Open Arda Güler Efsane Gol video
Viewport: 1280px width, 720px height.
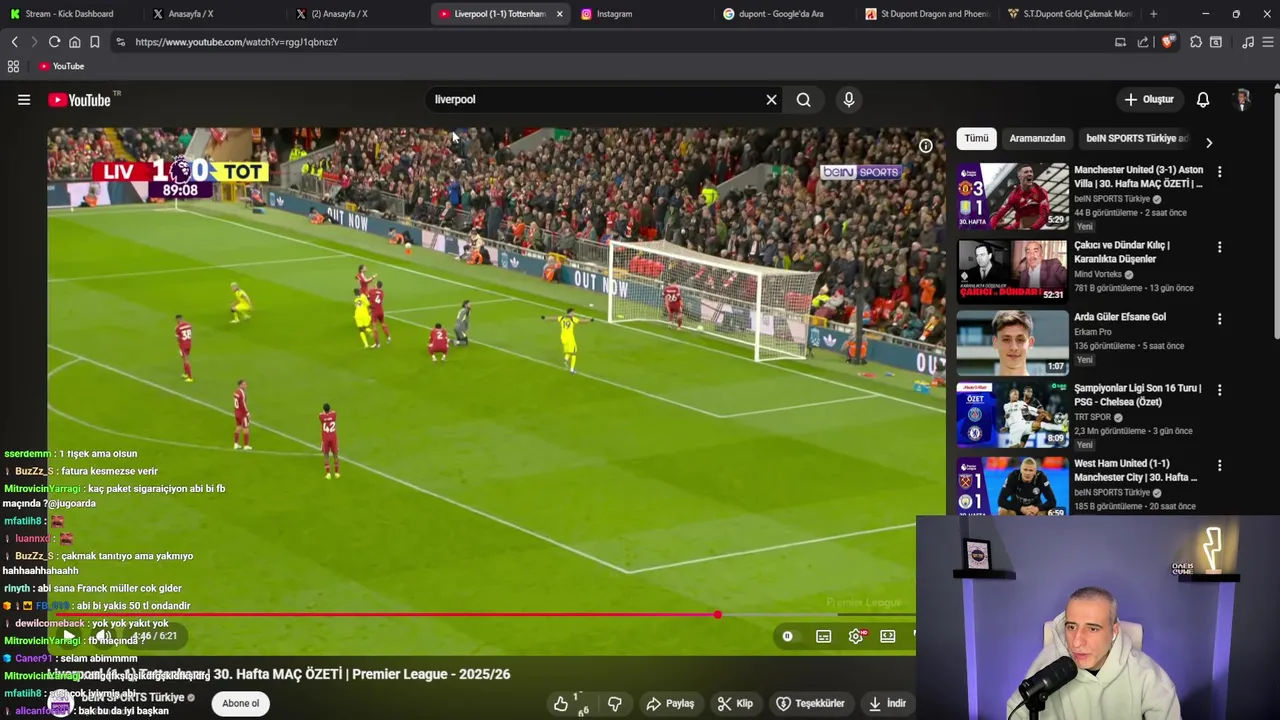1013,342
